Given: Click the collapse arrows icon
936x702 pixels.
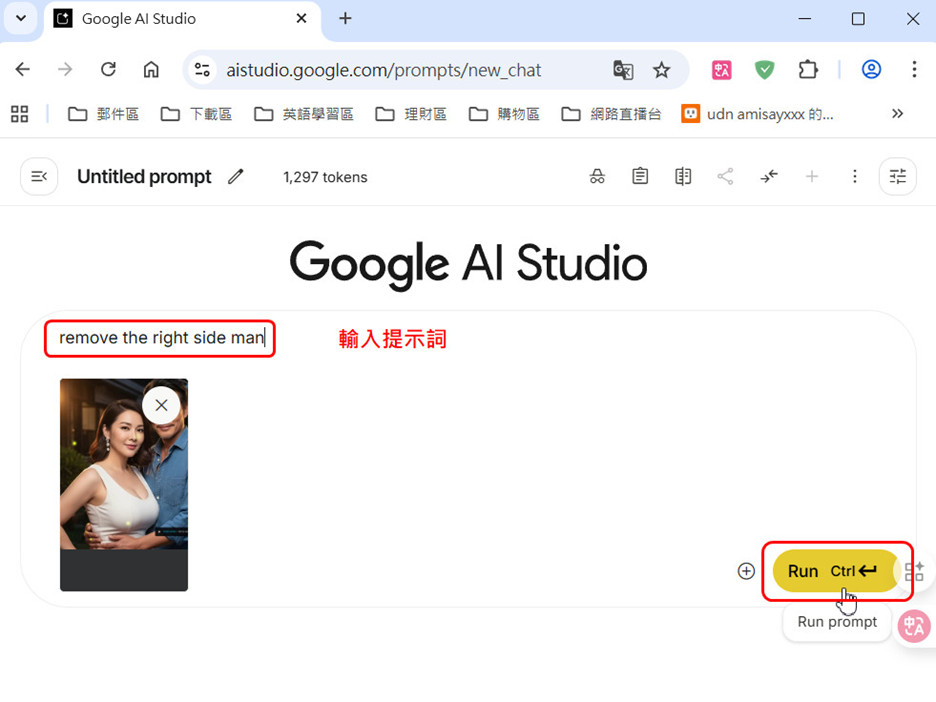Looking at the screenshot, I should tap(769, 177).
